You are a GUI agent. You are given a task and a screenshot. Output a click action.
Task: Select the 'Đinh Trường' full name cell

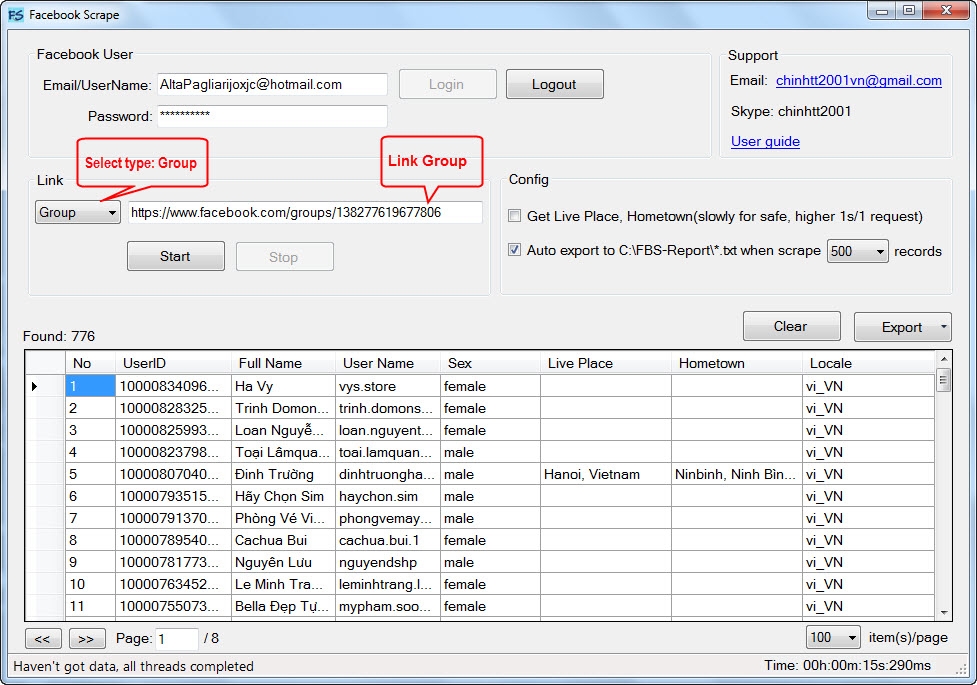pos(283,474)
